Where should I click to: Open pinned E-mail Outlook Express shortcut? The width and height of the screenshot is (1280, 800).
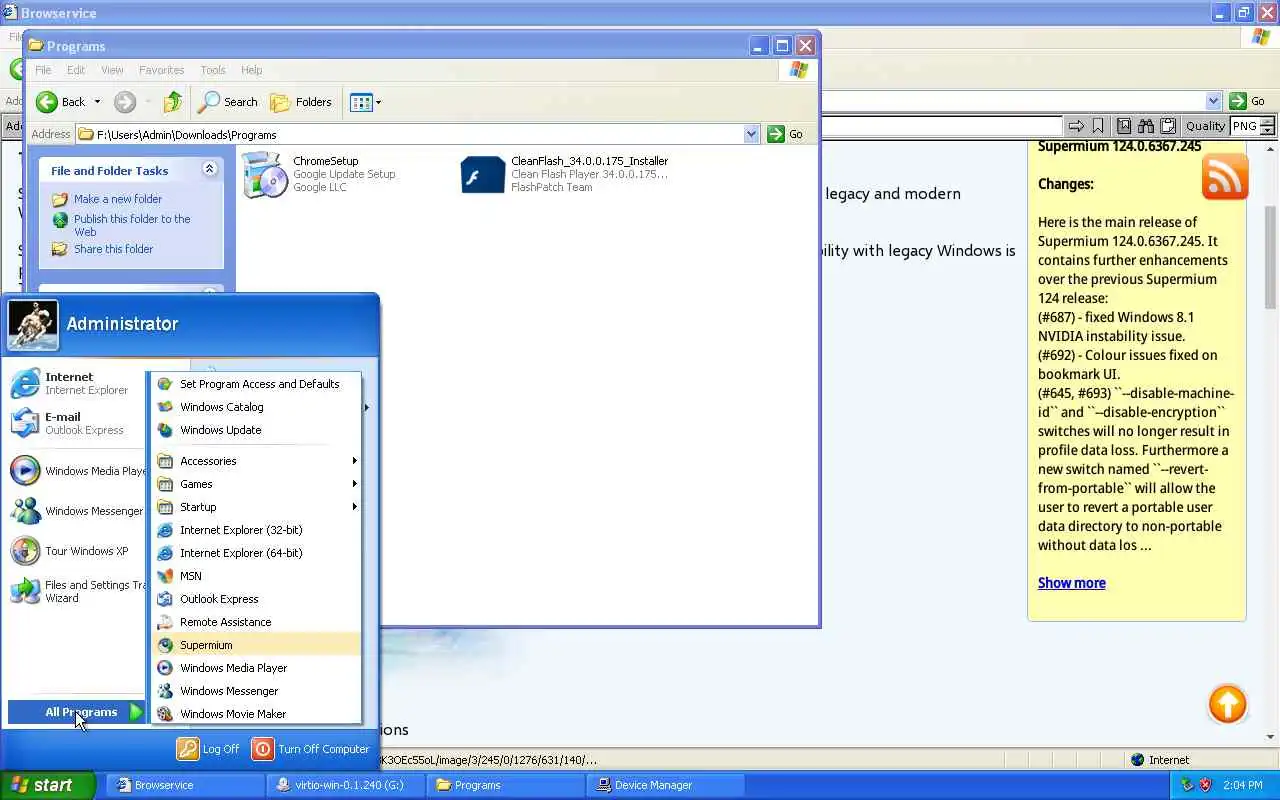[76, 423]
